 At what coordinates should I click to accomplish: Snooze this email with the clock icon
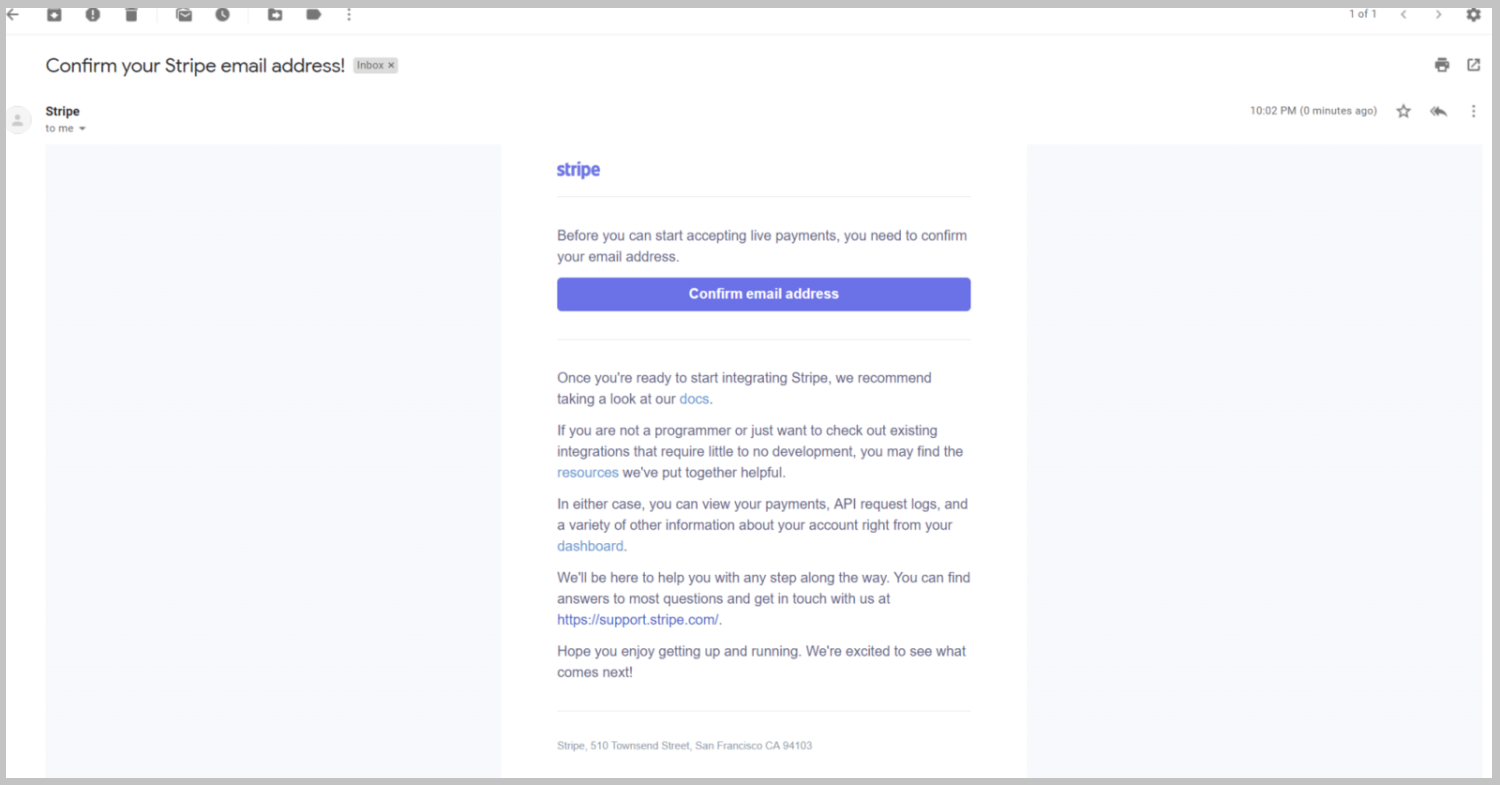tap(223, 14)
